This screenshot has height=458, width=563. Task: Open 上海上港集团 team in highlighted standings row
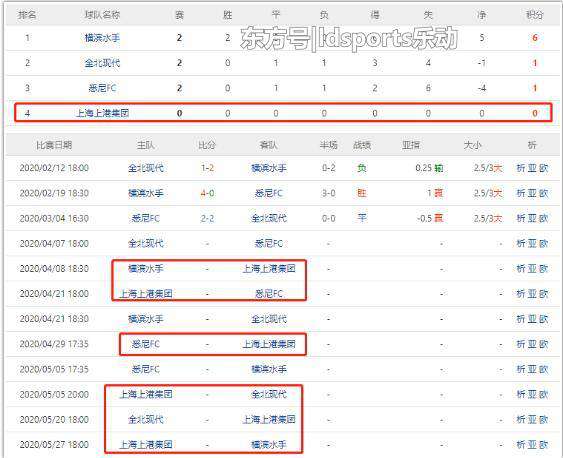102,113
